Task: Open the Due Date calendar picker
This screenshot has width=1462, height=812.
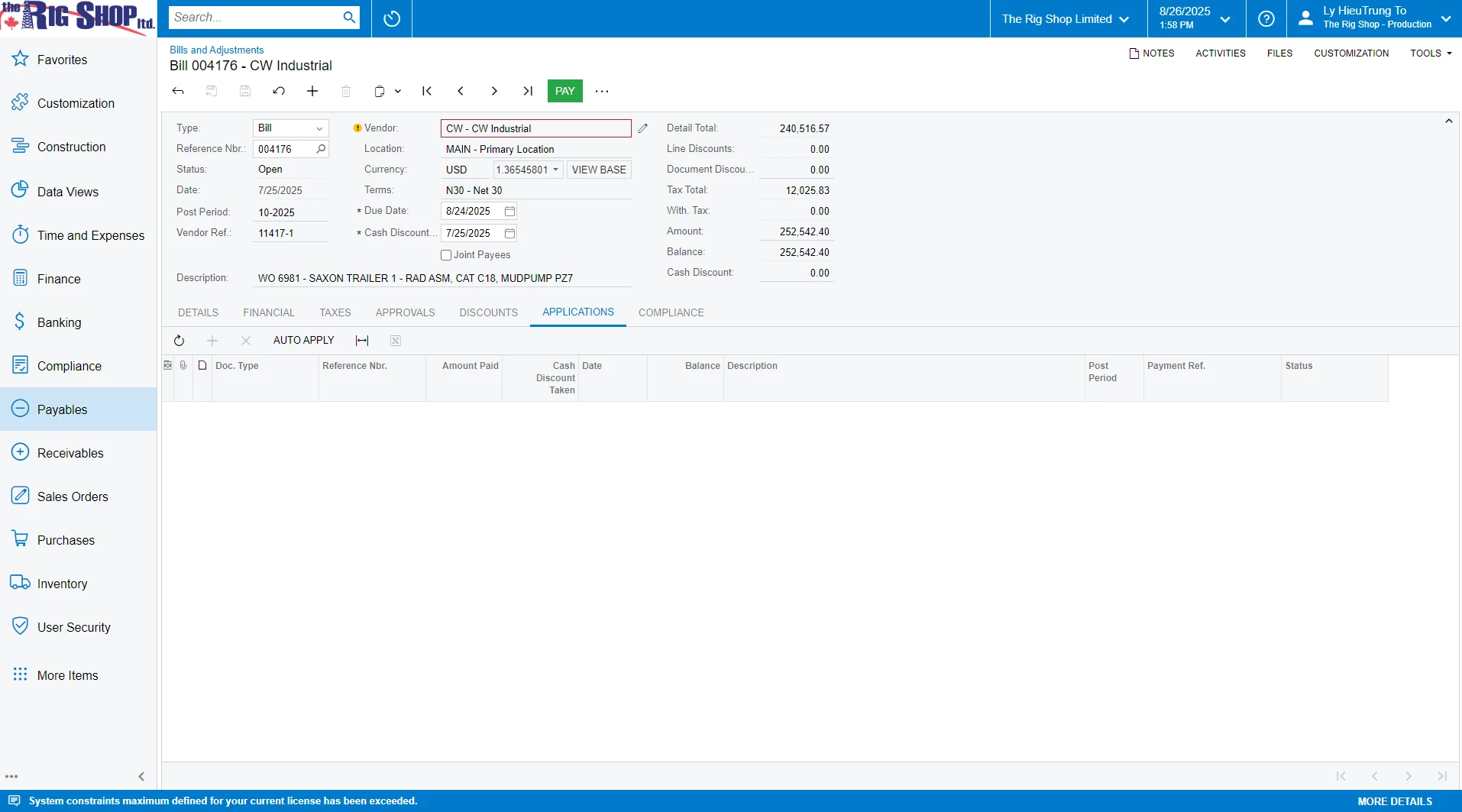Action: [509, 211]
